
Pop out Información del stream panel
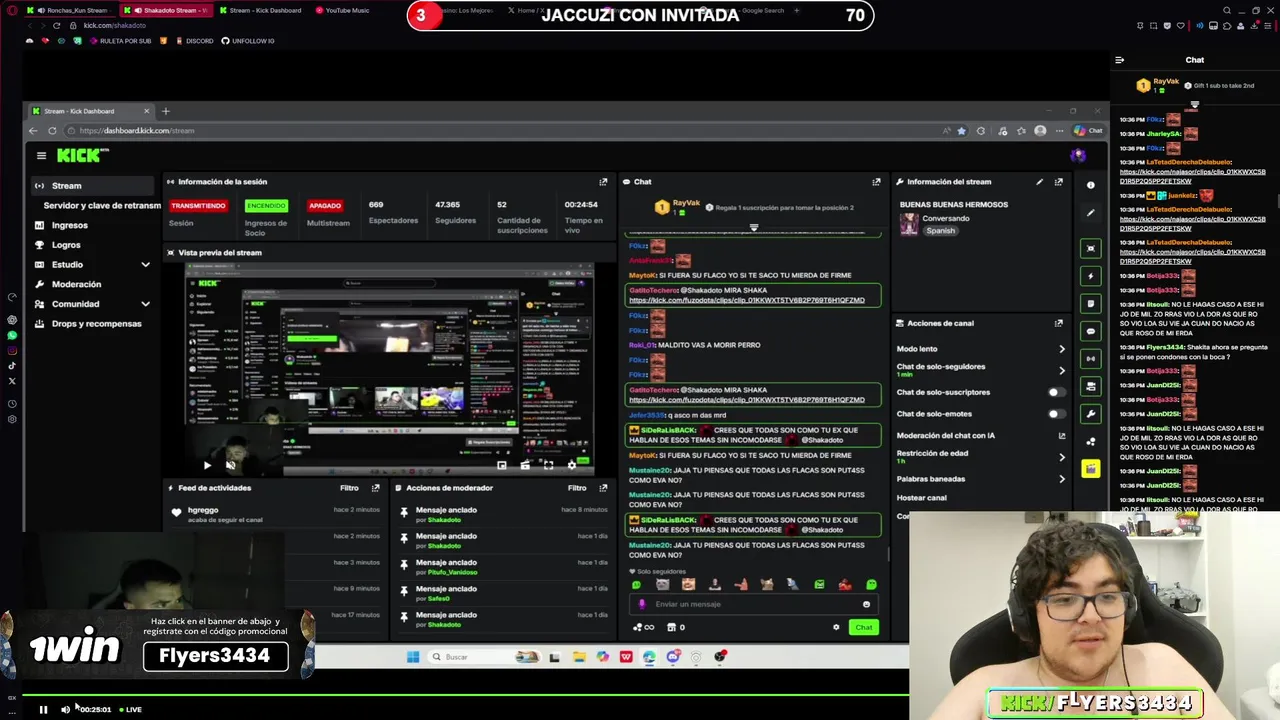click(1058, 182)
